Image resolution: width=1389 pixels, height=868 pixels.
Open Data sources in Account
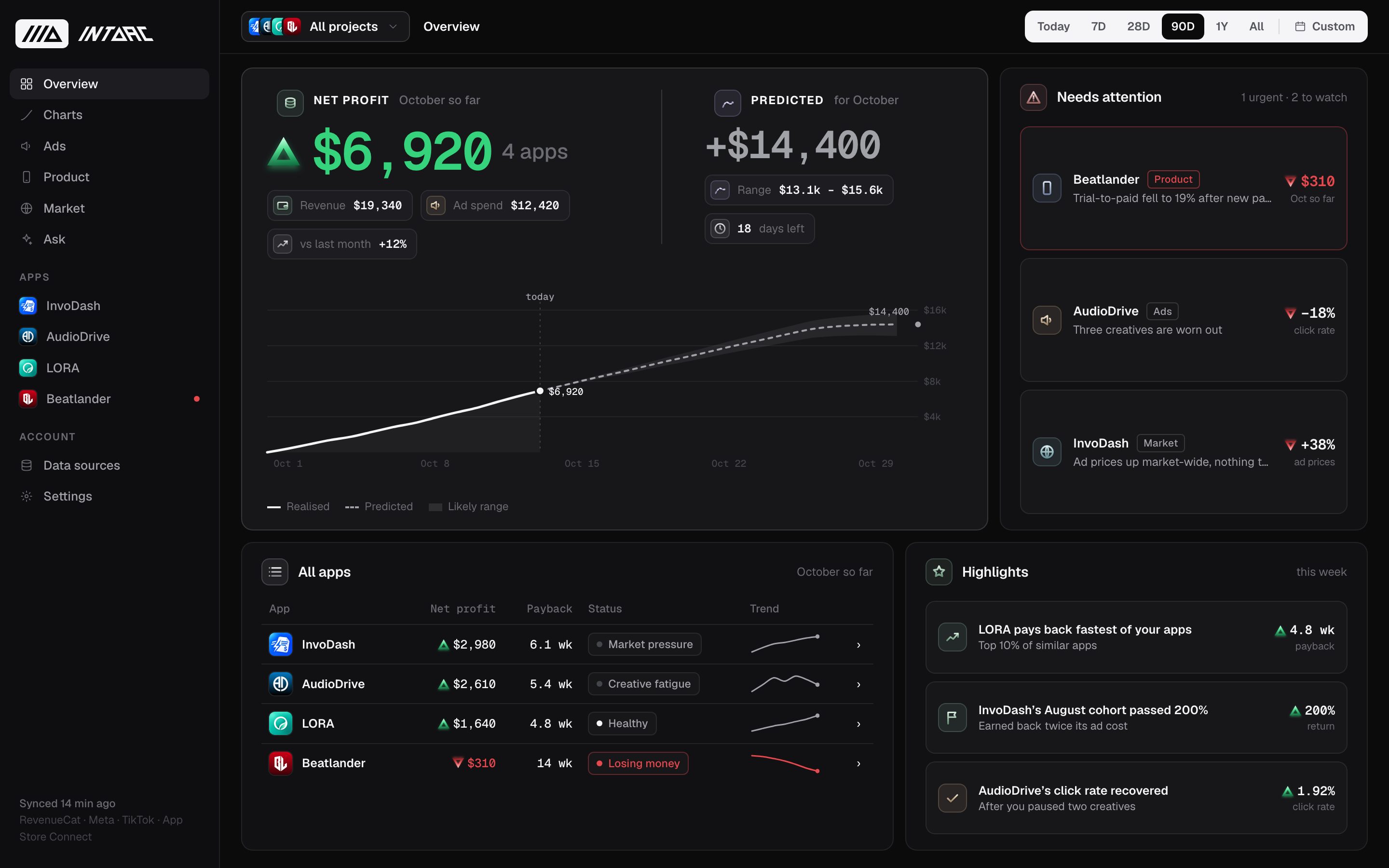[x=109, y=465]
